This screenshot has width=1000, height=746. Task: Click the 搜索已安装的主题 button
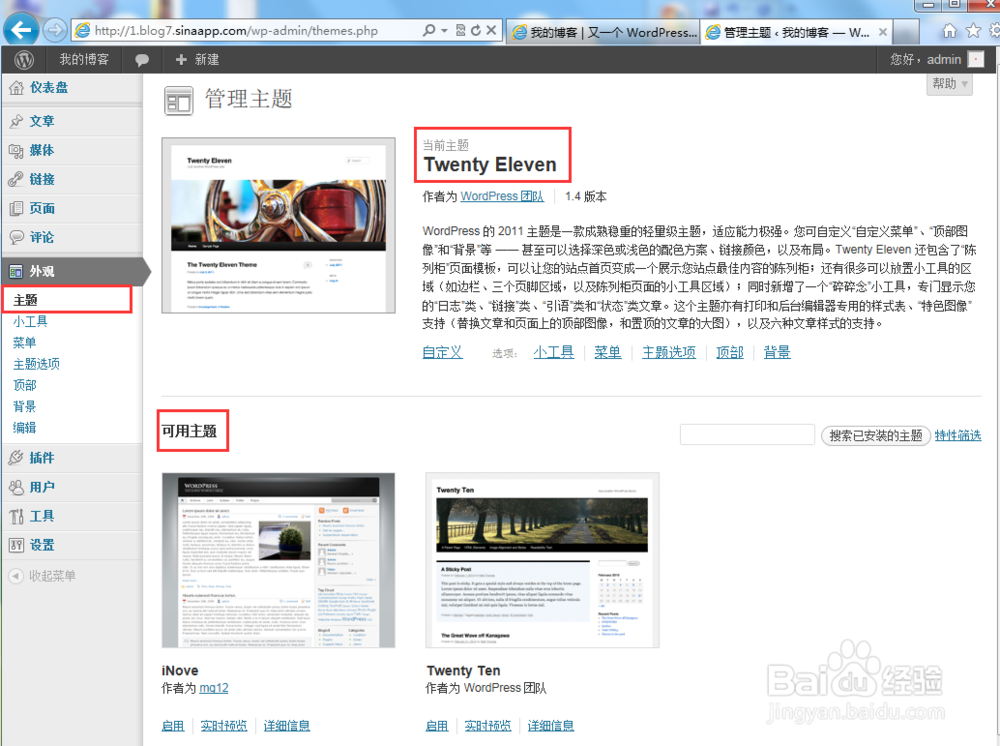tap(876, 435)
